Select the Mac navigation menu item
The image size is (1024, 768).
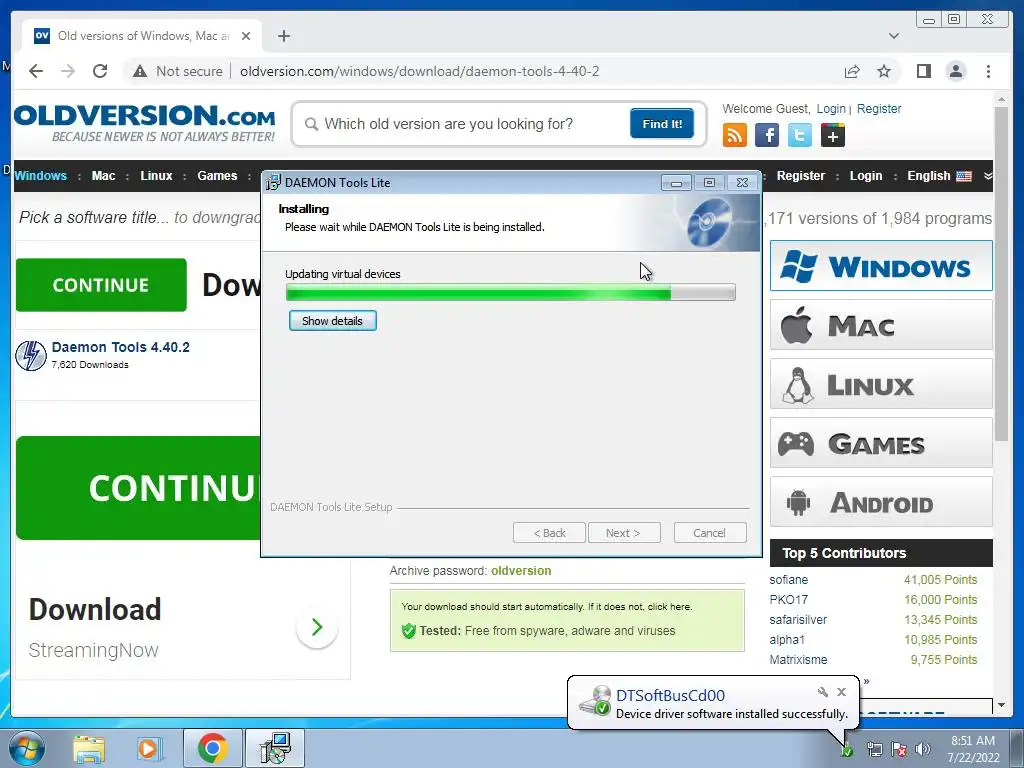tap(103, 176)
